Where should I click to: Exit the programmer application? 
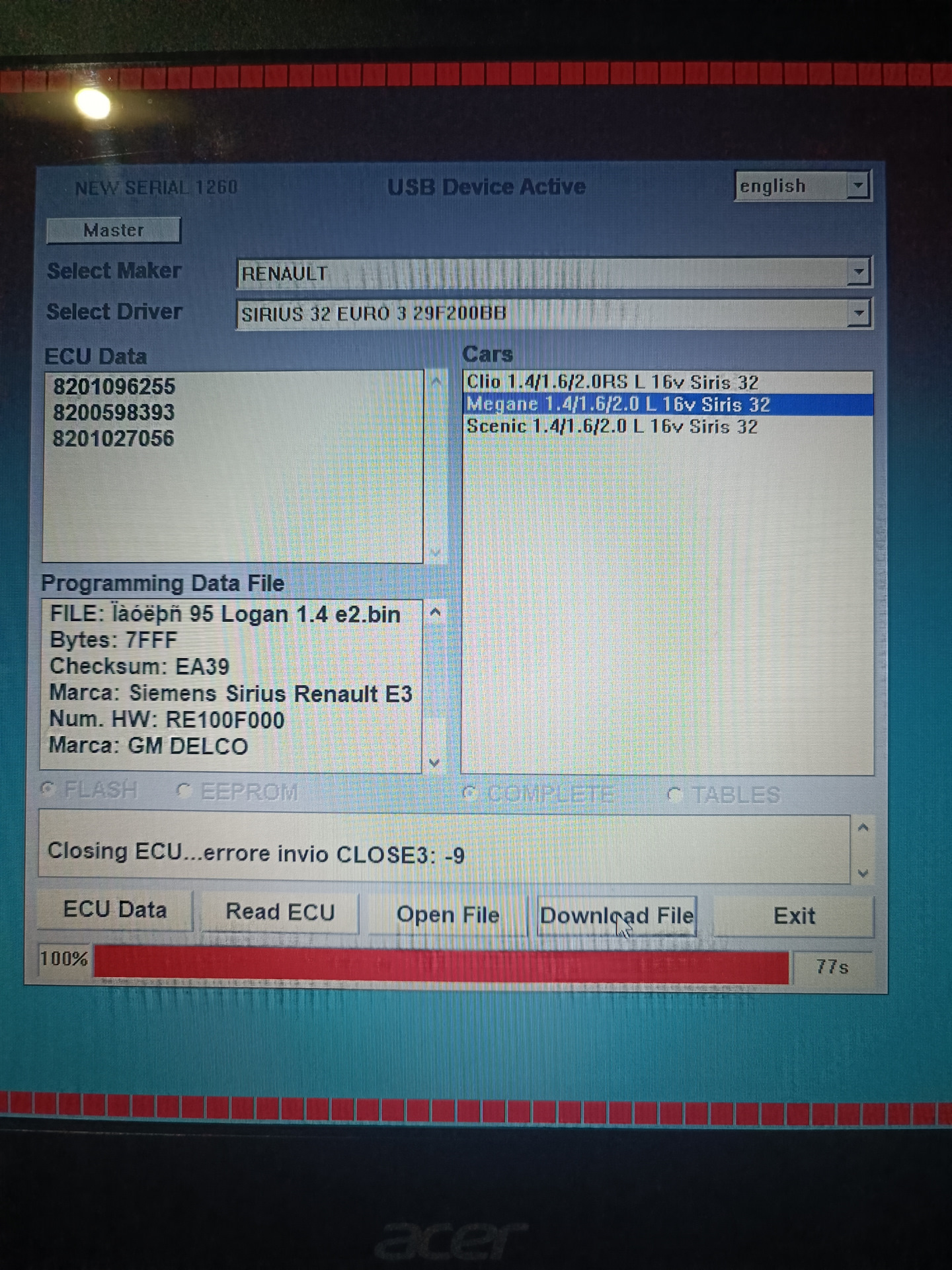point(793,916)
